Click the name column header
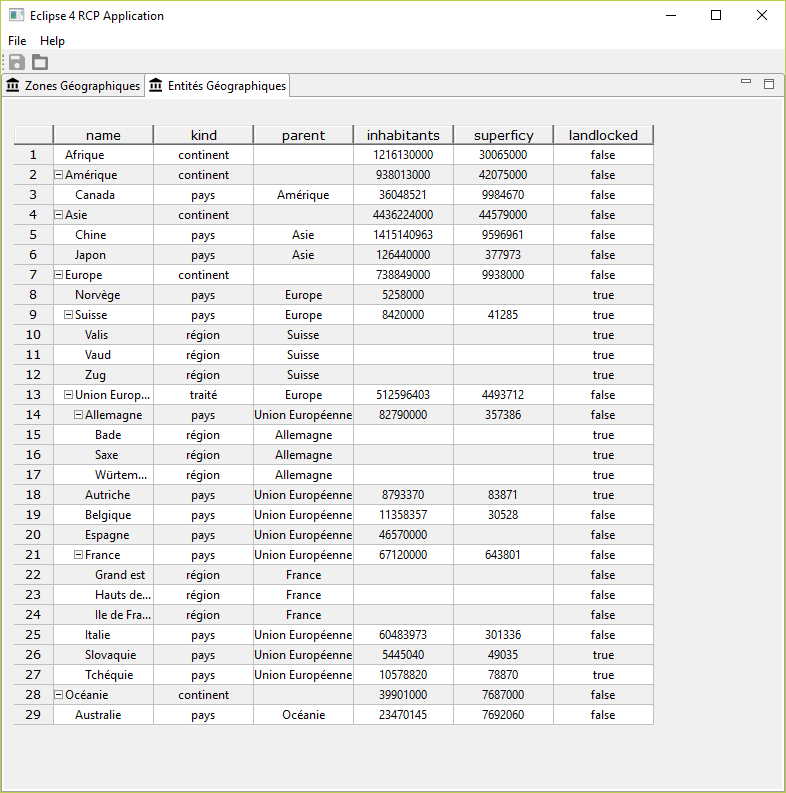 pos(103,135)
